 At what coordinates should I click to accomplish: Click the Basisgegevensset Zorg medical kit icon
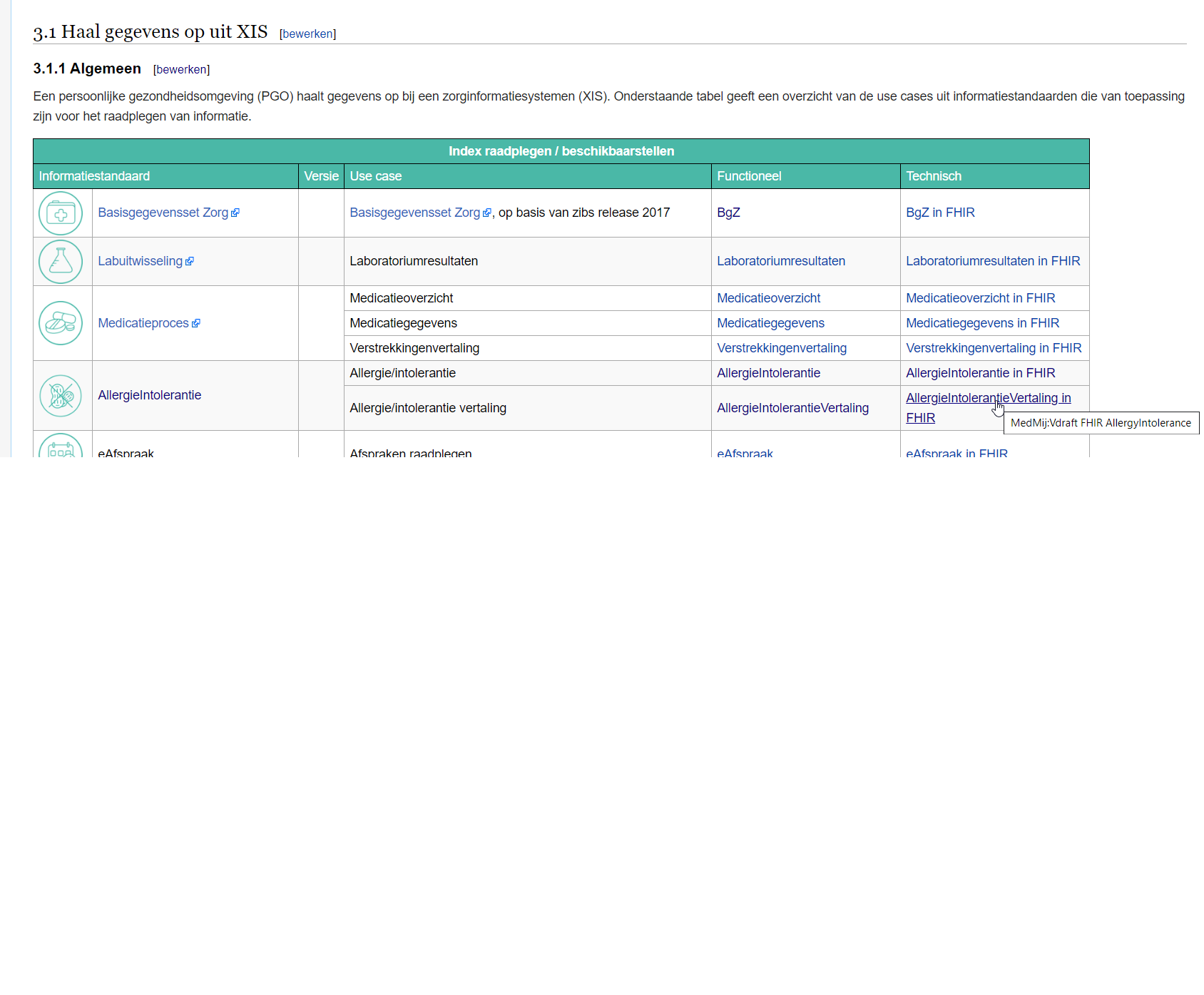[61, 213]
